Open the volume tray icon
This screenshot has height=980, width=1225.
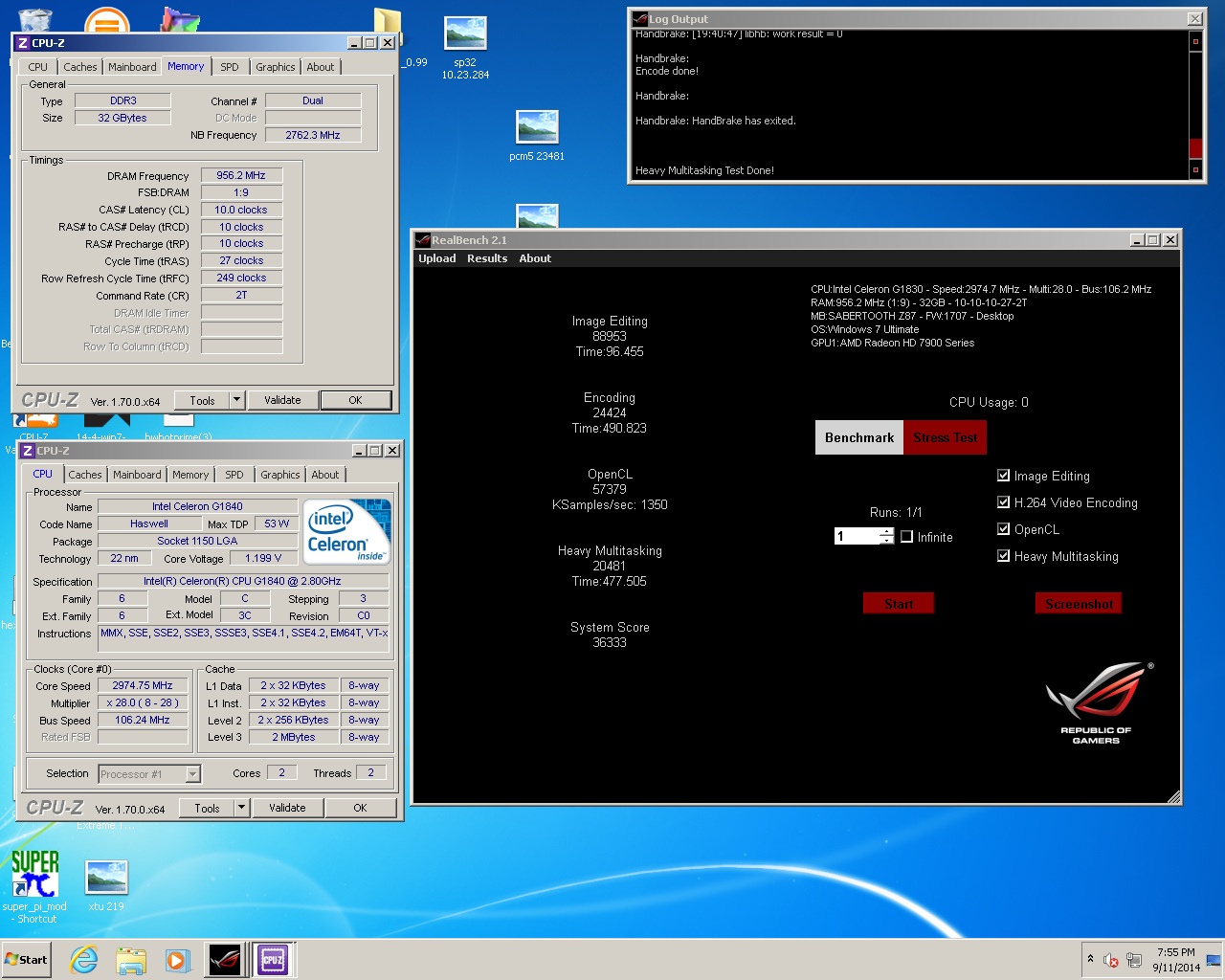tap(1111, 960)
